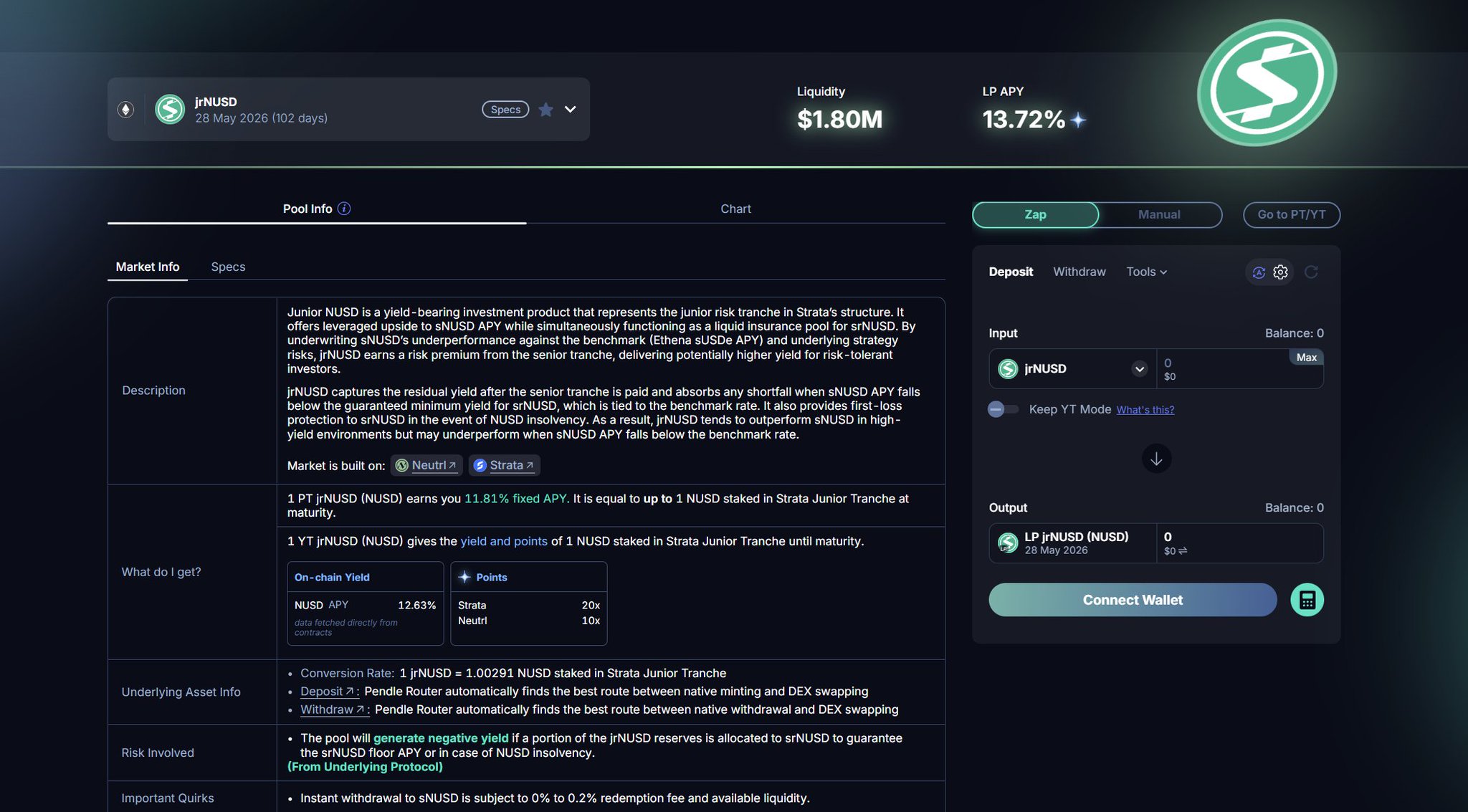Image resolution: width=1468 pixels, height=812 pixels.
Task: Open the jrNUSD input token dropdown
Action: click(x=1139, y=369)
